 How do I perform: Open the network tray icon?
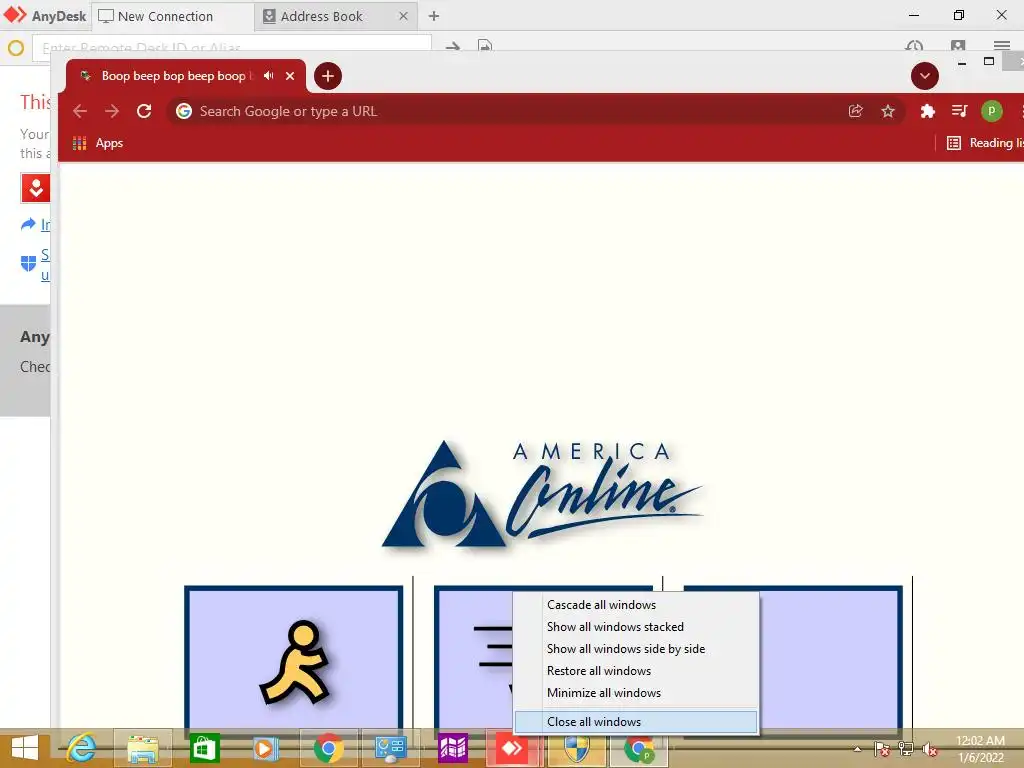pyautogui.click(x=905, y=749)
